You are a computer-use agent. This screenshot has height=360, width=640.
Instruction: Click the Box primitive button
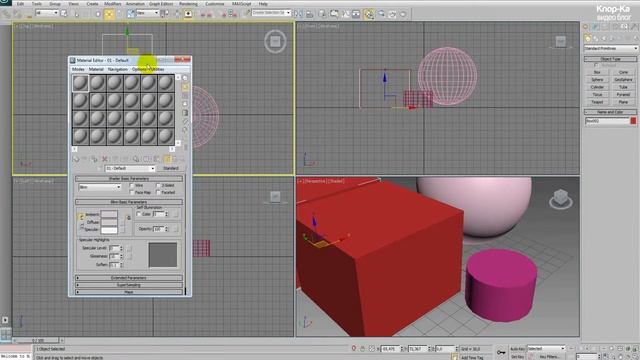(597, 72)
